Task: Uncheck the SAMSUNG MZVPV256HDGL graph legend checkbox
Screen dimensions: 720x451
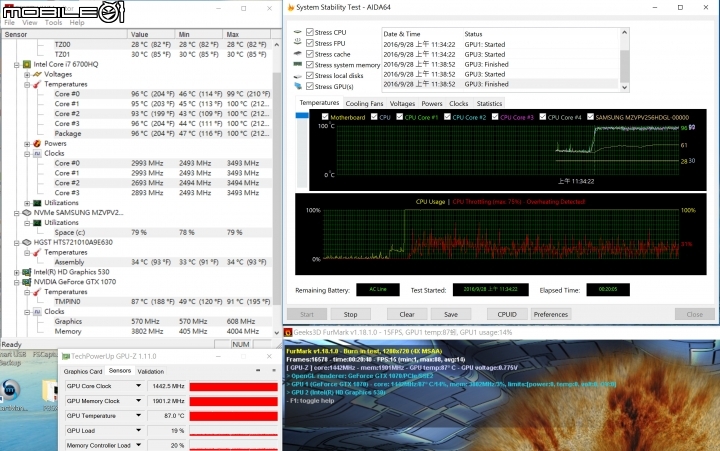Action: pyautogui.click(x=591, y=117)
